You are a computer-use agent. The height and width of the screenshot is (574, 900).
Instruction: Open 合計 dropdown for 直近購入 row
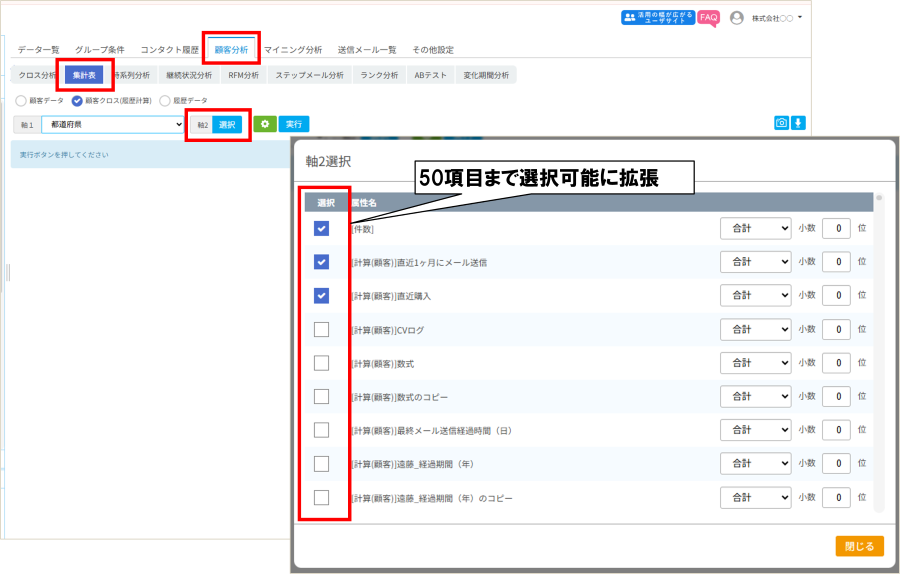click(x=755, y=296)
